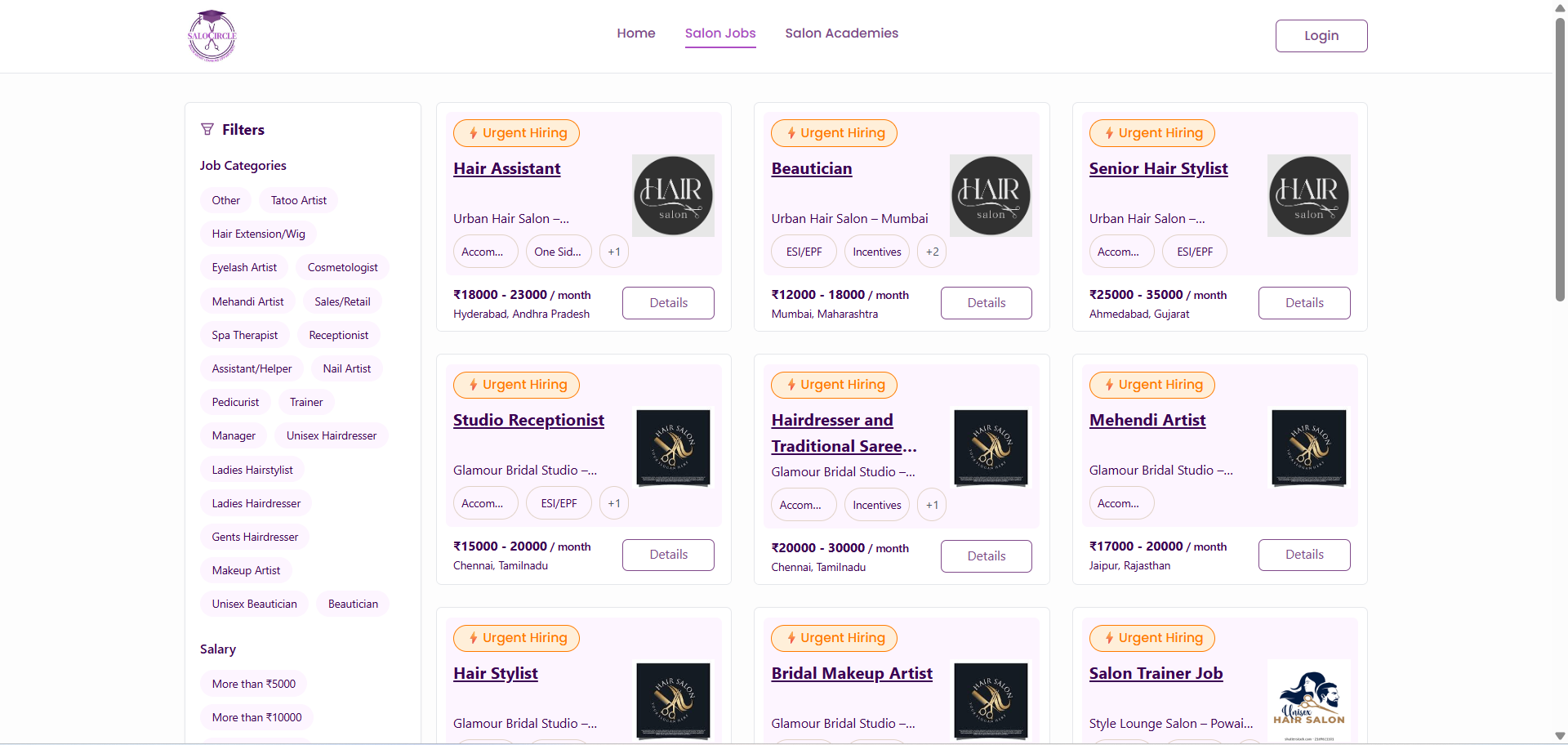This screenshot has height=745, width=1568.
Task: Select the Trainer category chip
Action: (x=306, y=402)
